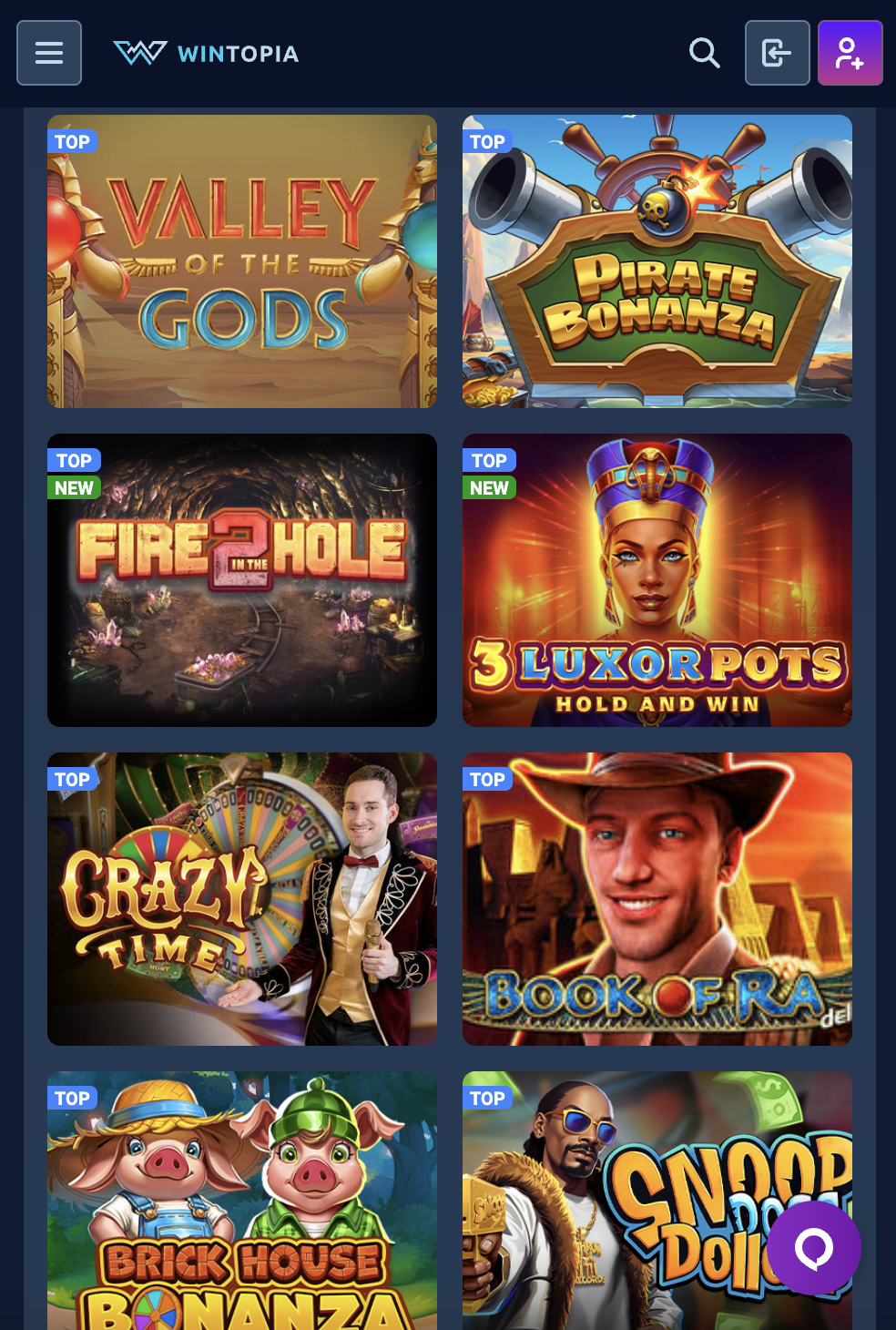Open Brick House Bonanza game

pyautogui.click(x=242, y=1201)
